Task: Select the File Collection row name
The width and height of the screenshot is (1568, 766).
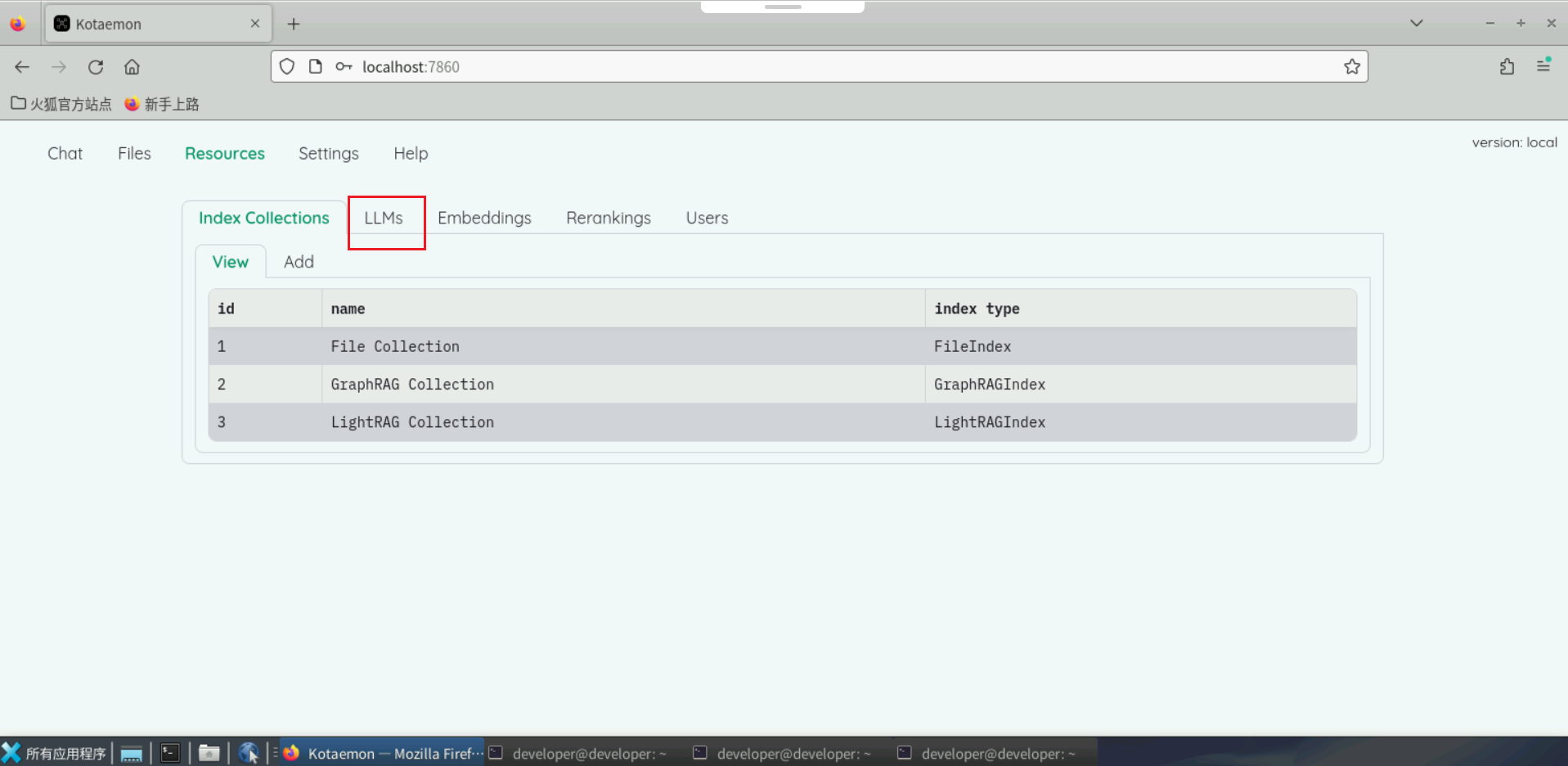Action: coord(395,346)
